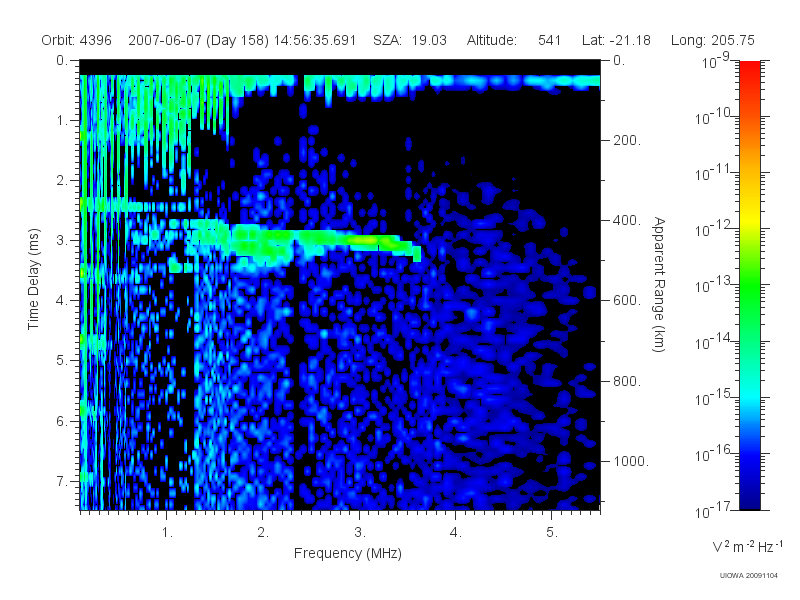800x600 pixels.
Task: Click the '1000.' apparent range tick label
Action: pyautogui.click(x=631, y=461)
